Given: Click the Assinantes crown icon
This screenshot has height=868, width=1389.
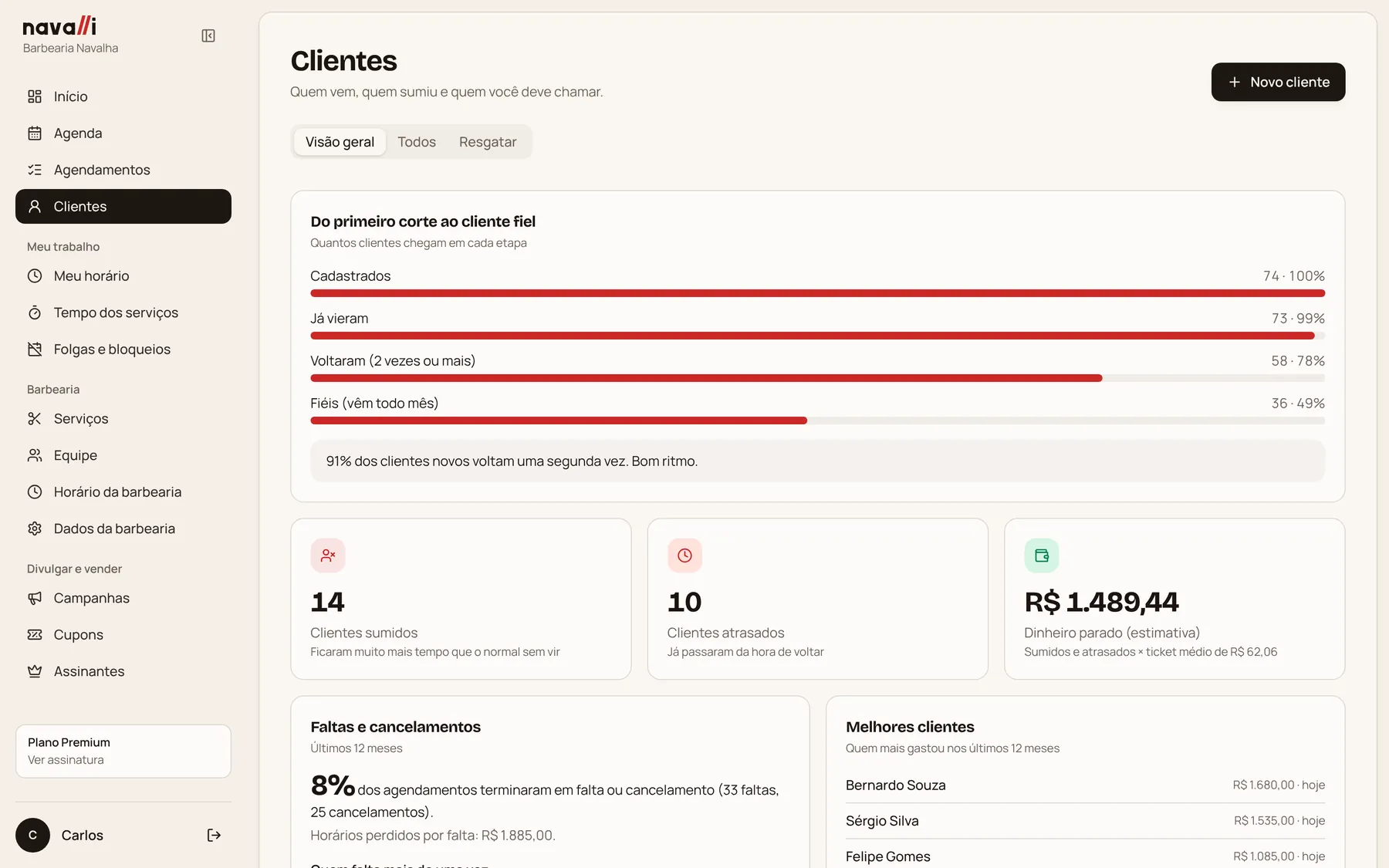Looking at the screenshot, I should (x=35, y=671).
